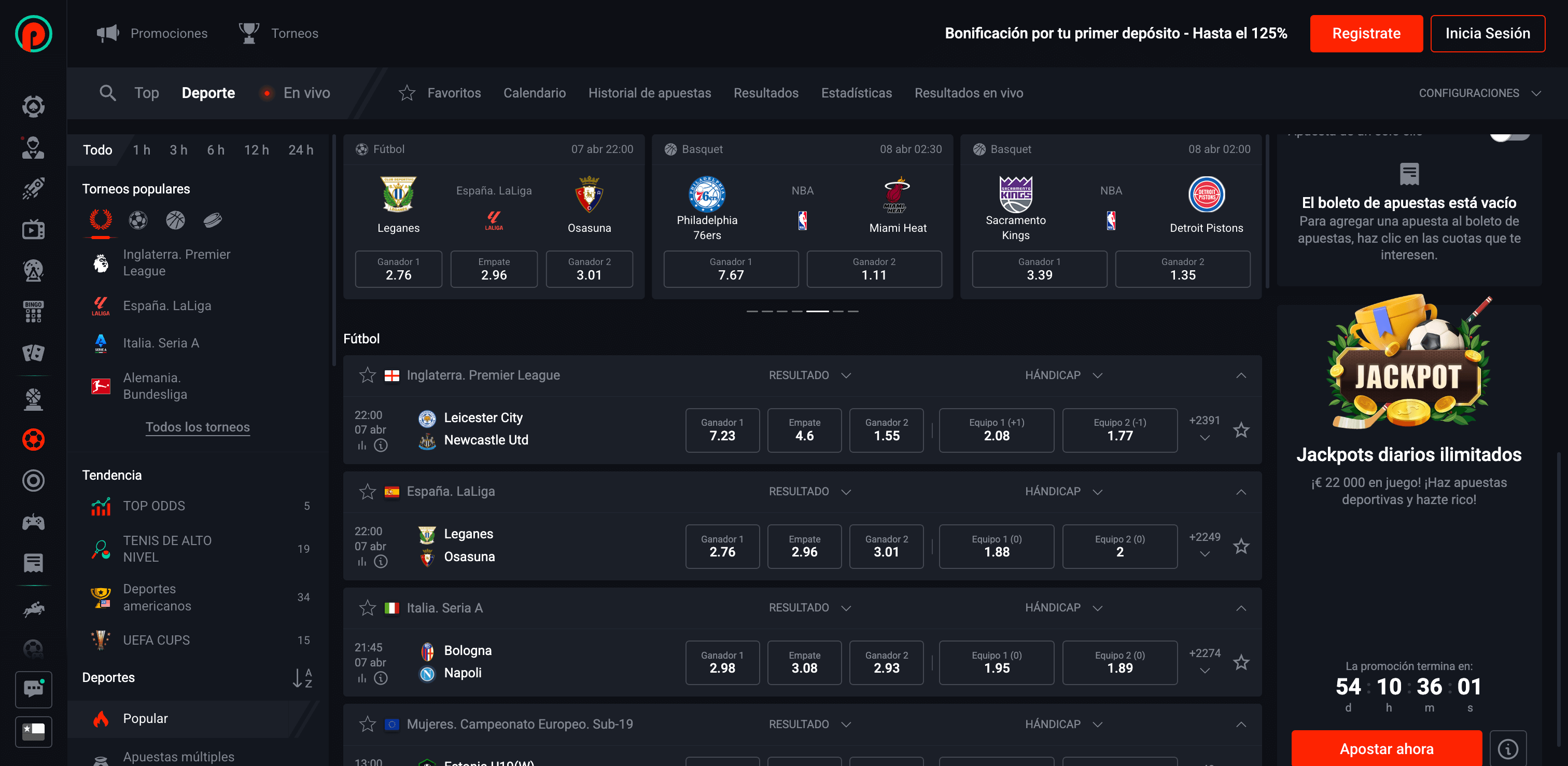This screenshot has width=1568, height=766.
Task: Click the A-Z sports sort icon
Action: [302, 678]
